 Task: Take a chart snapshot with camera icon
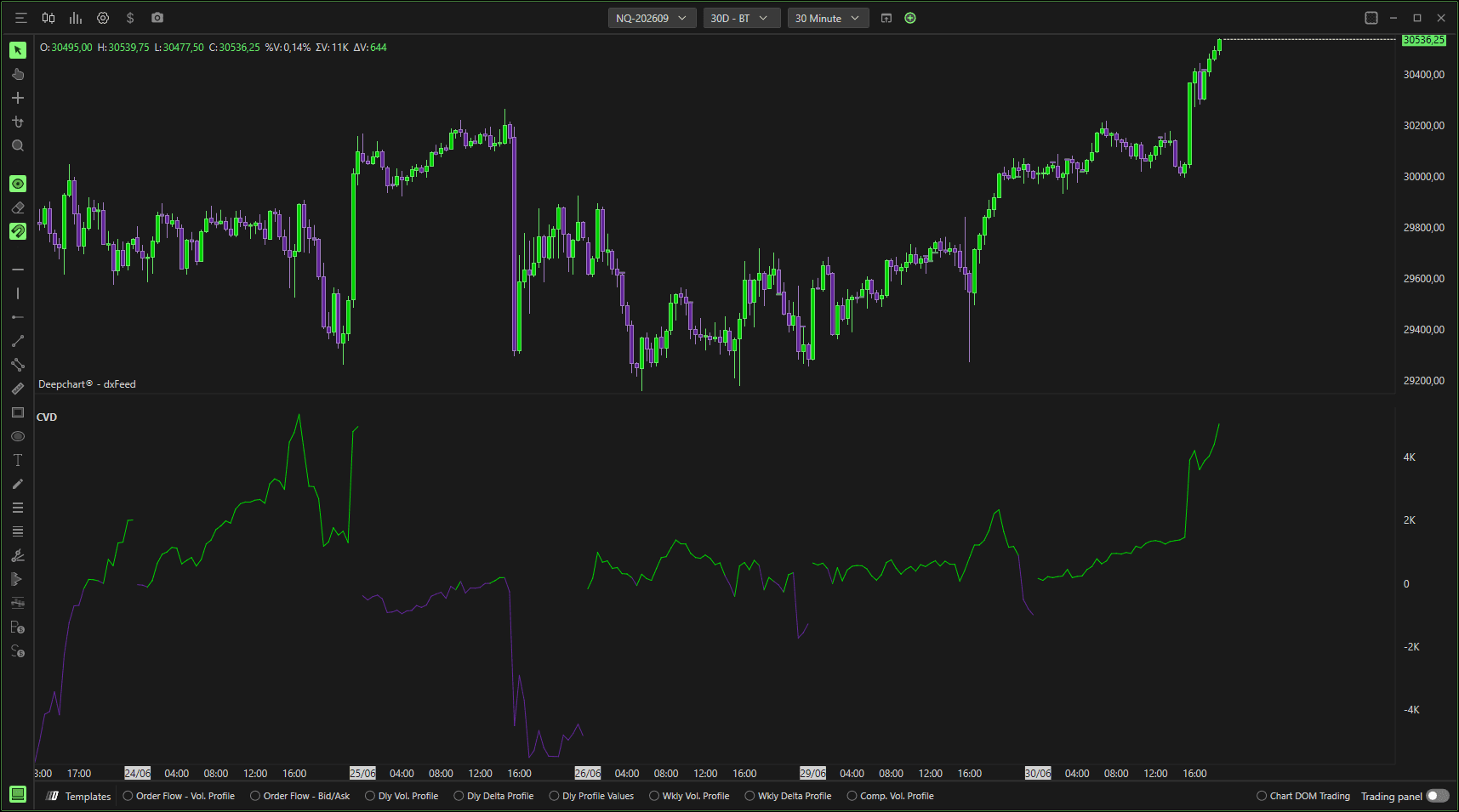[x=157, y=18]
